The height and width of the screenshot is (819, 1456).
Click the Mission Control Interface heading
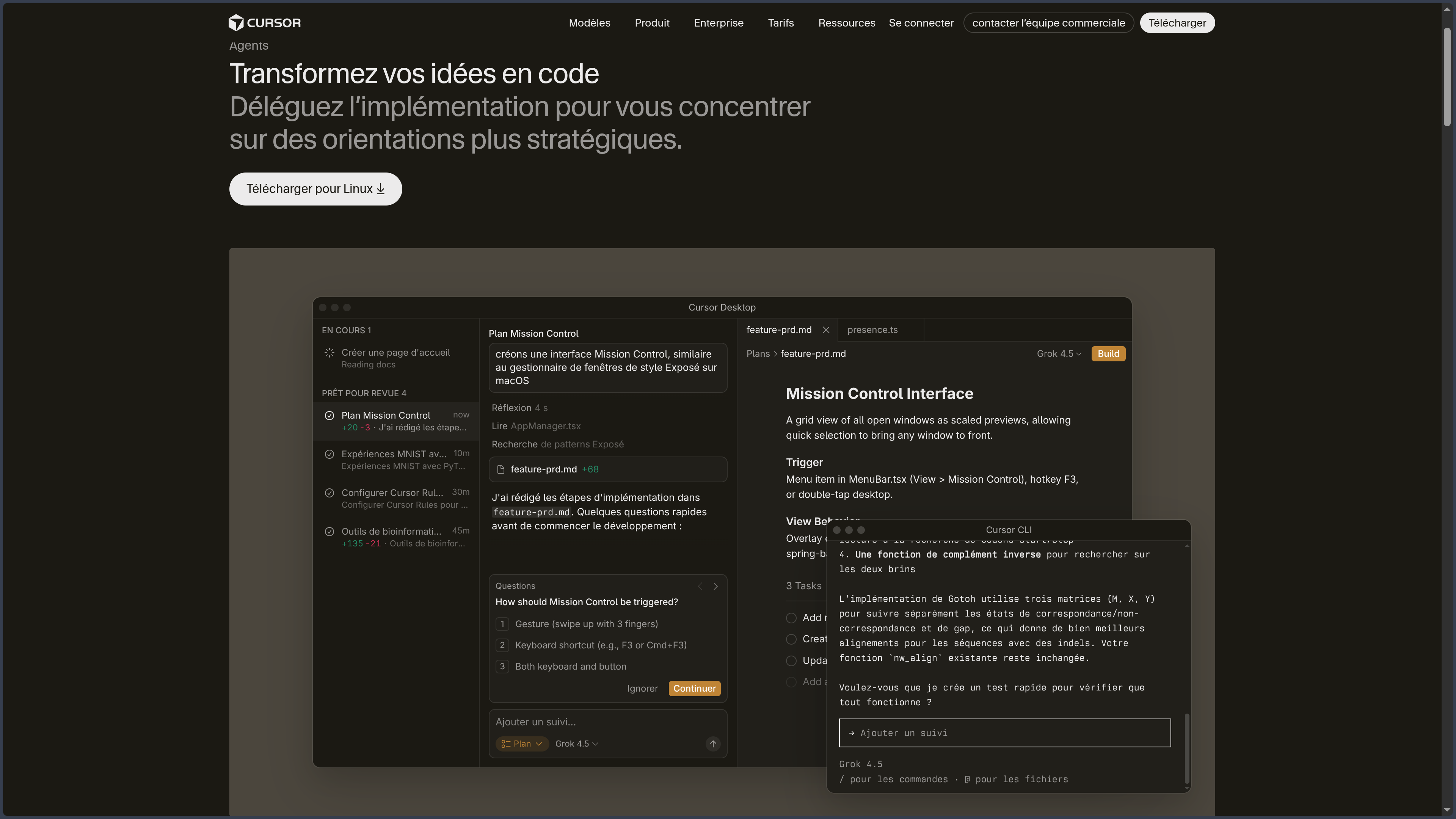pyautogui.click(x=880, y=394)
